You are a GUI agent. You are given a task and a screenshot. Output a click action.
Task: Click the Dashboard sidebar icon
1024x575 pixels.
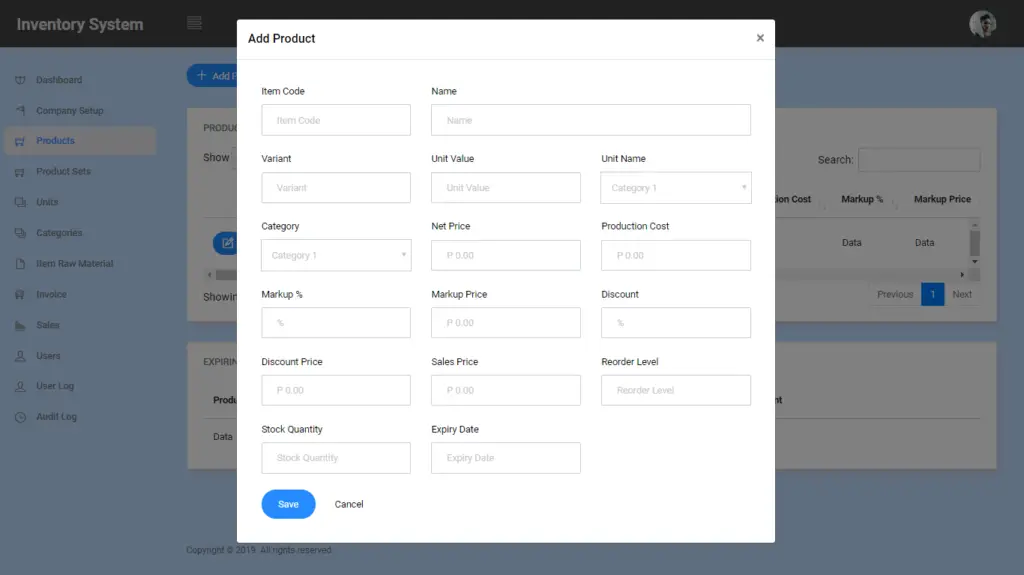click(20, 80)
